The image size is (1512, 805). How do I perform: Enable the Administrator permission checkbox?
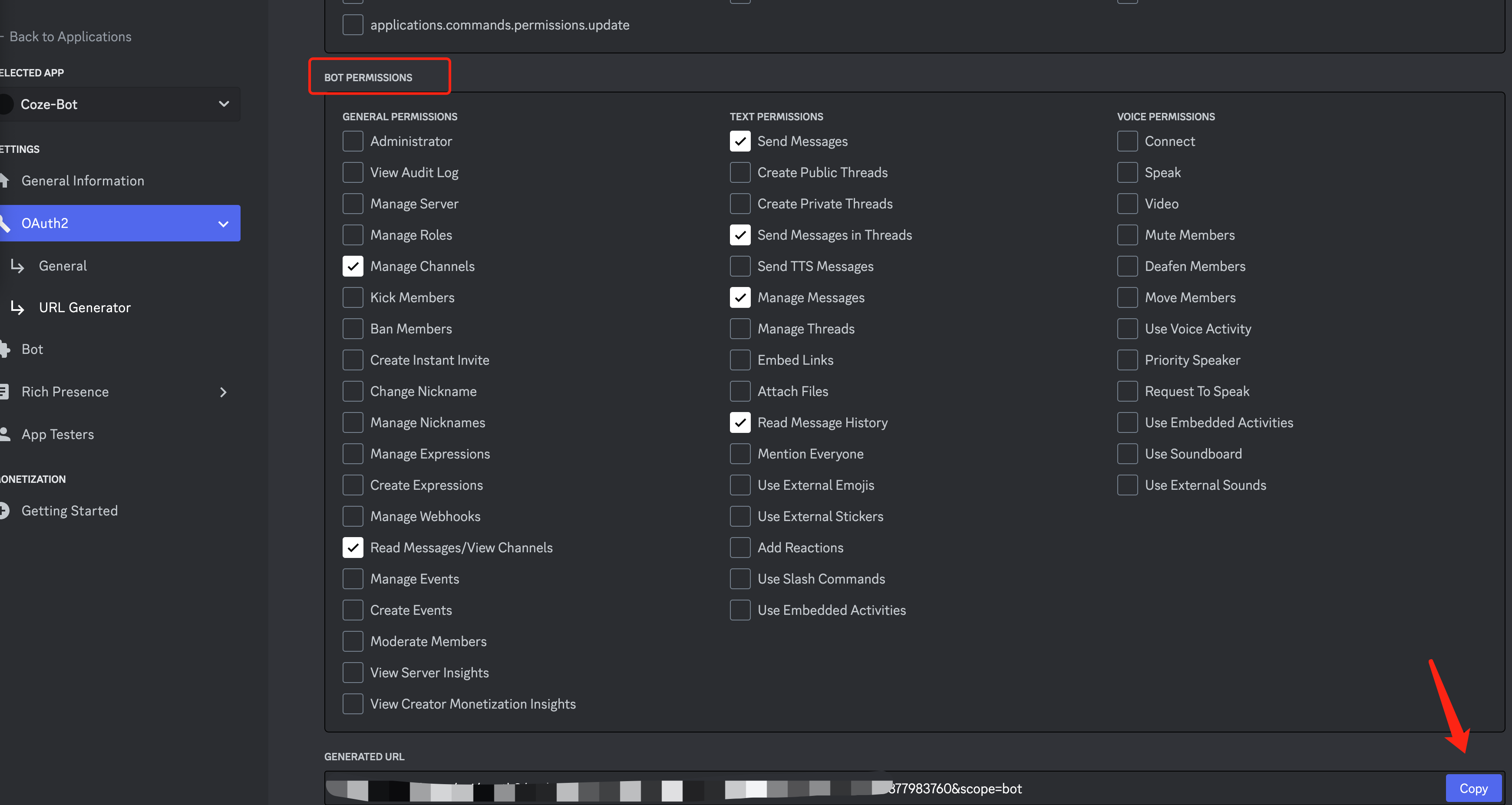point(353,142)
